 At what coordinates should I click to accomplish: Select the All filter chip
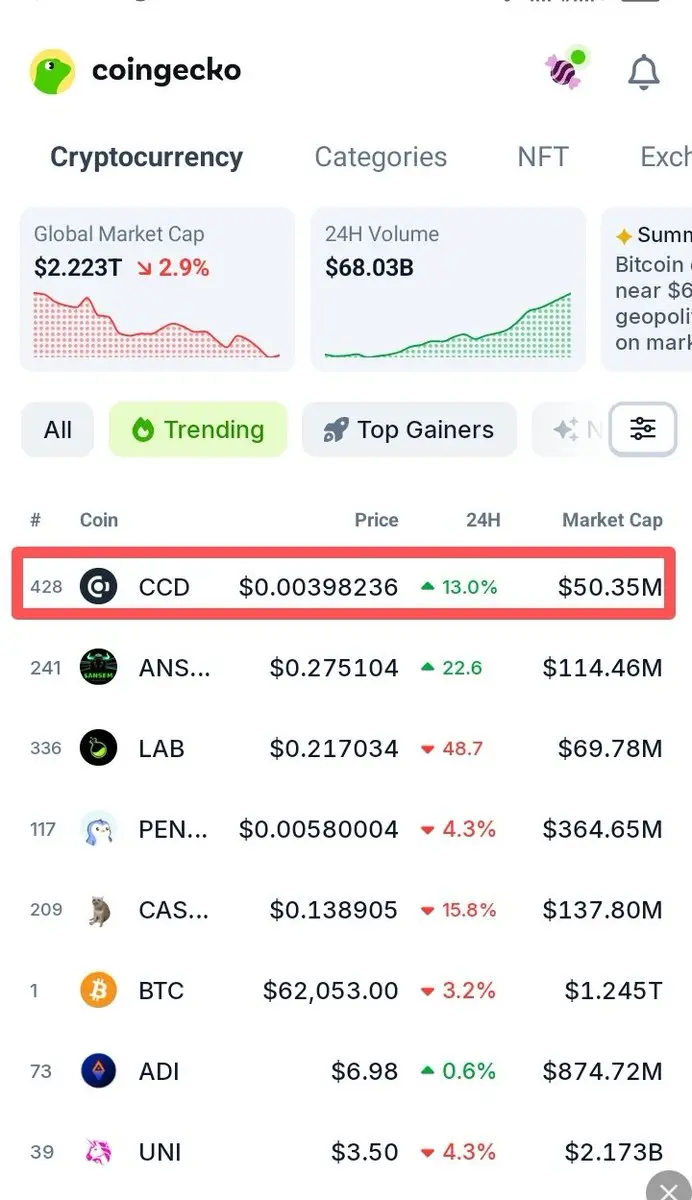58,430
